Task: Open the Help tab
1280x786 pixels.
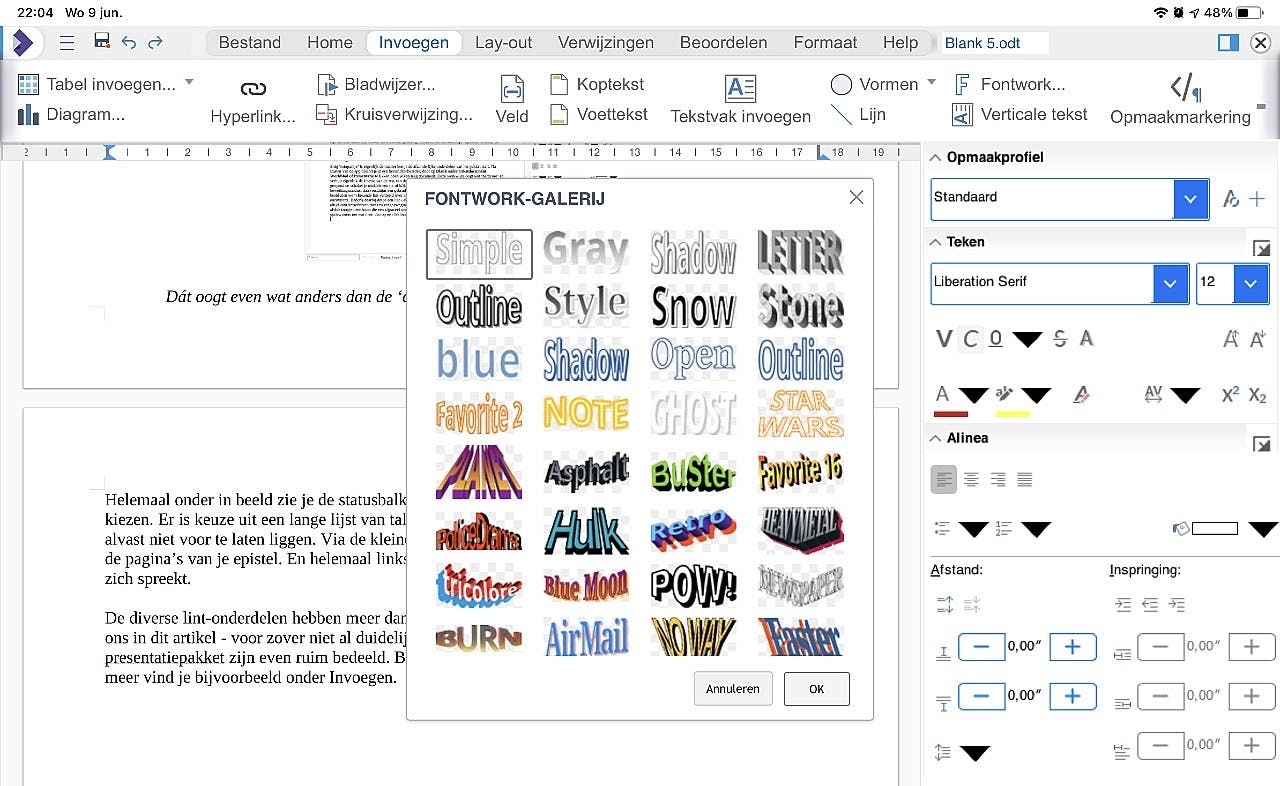Action: (x=901, y=42)
